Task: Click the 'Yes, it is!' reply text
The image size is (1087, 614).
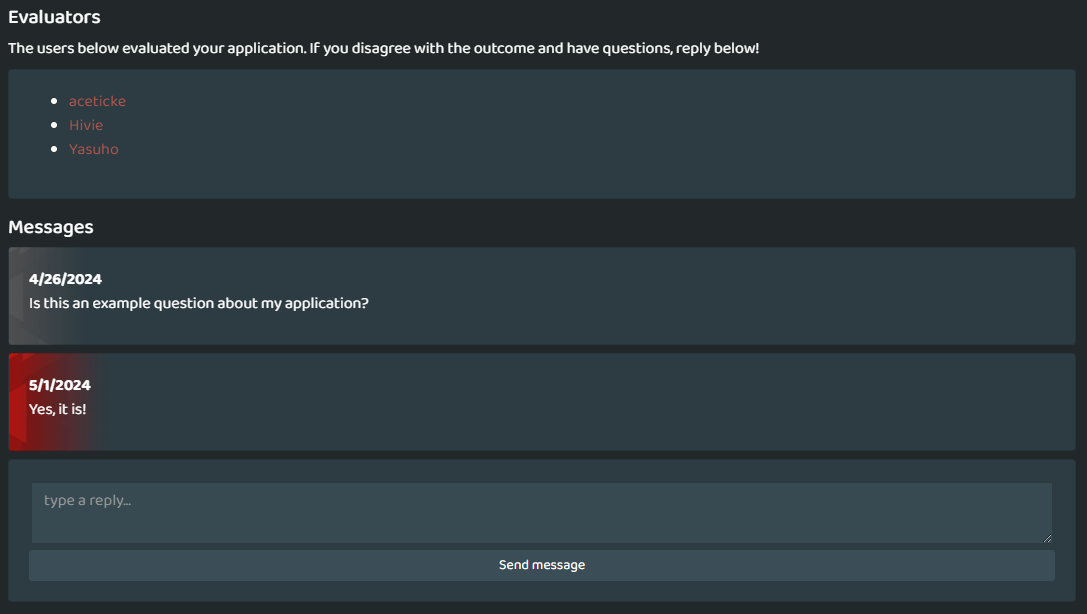Action: pos(58,409)
